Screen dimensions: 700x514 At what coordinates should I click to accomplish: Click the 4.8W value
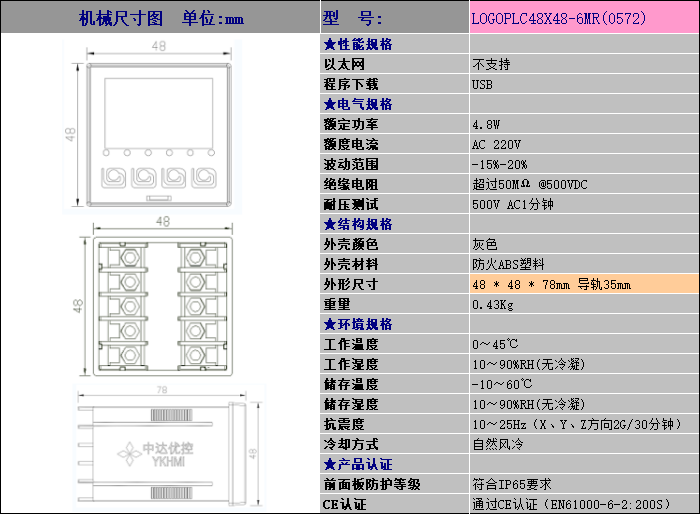(486, 124)
